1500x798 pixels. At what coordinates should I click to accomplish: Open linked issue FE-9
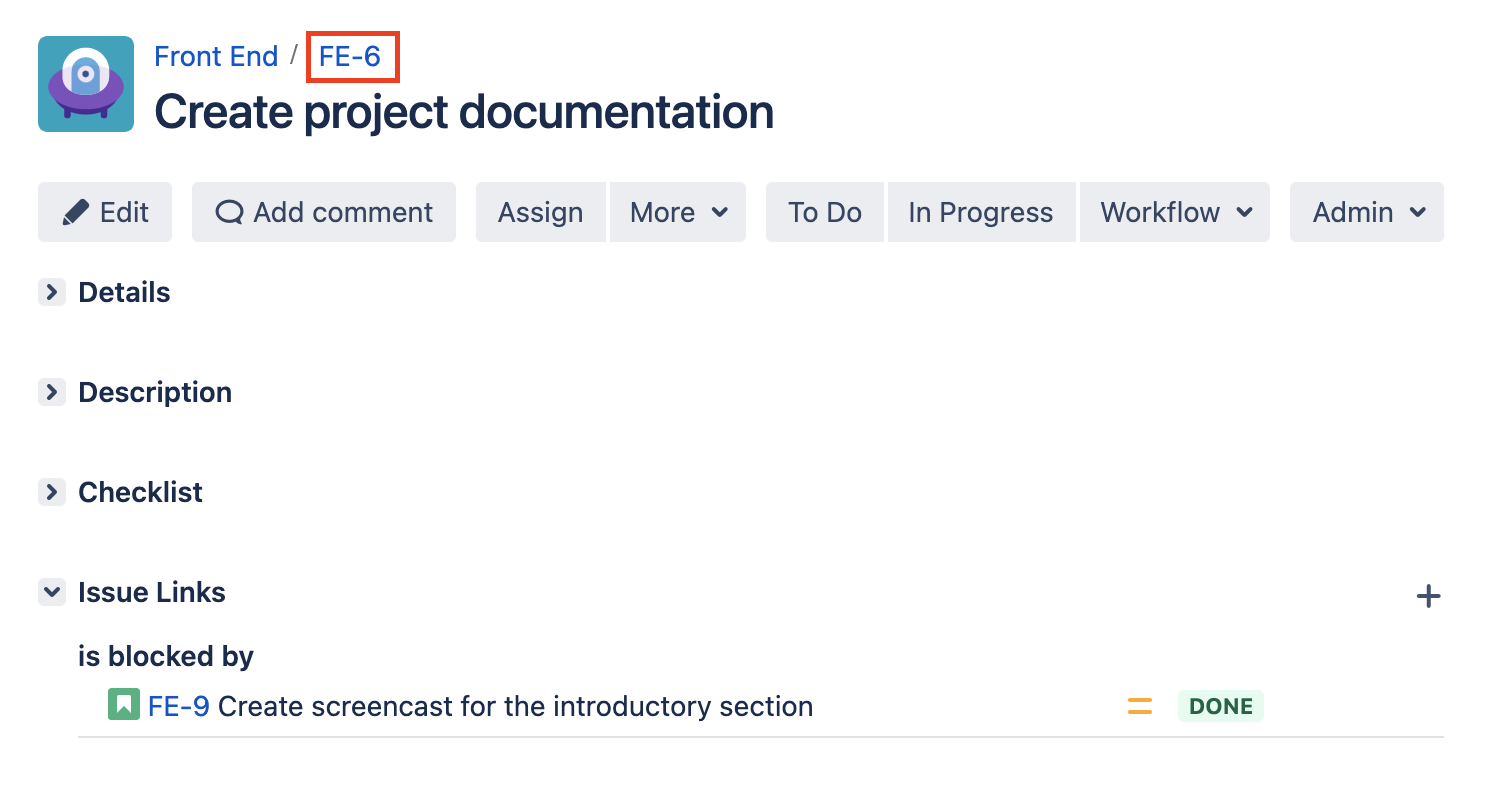(179, 706)
